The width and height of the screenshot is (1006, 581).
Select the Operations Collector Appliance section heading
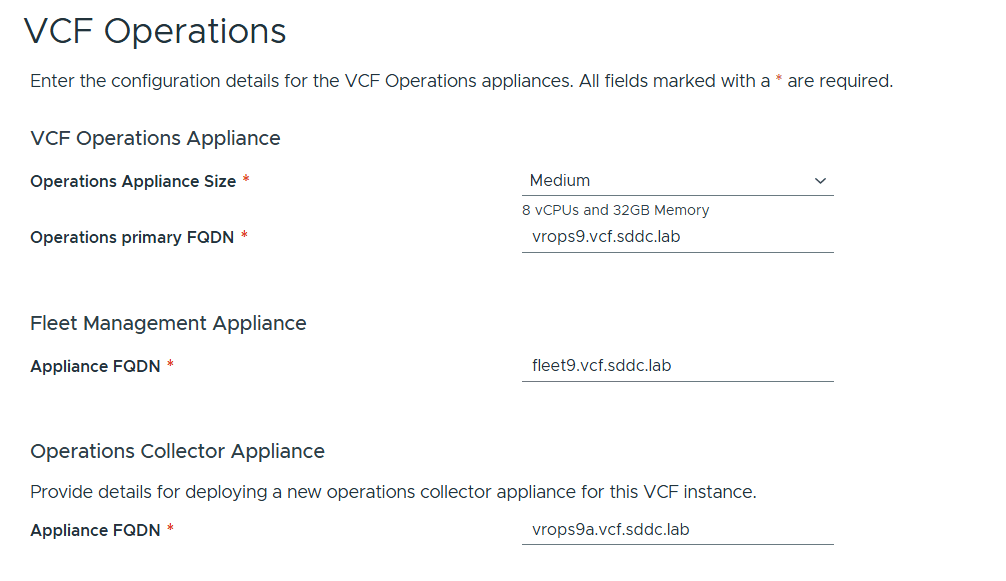(177, 451)
